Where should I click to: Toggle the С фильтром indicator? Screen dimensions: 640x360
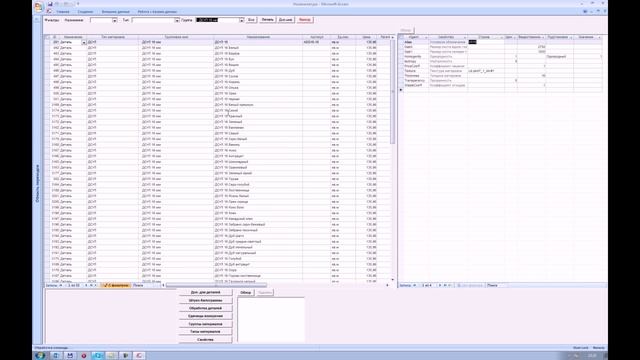pyautogui.click(x=116, y=285)
